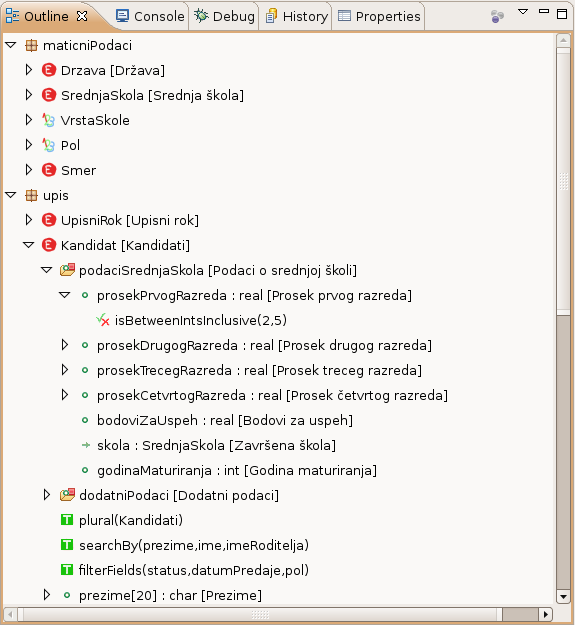This screenshot has width=575, height=625.
Task: Select the bodoviZaUspeh property item
Action: click(225, 420)
